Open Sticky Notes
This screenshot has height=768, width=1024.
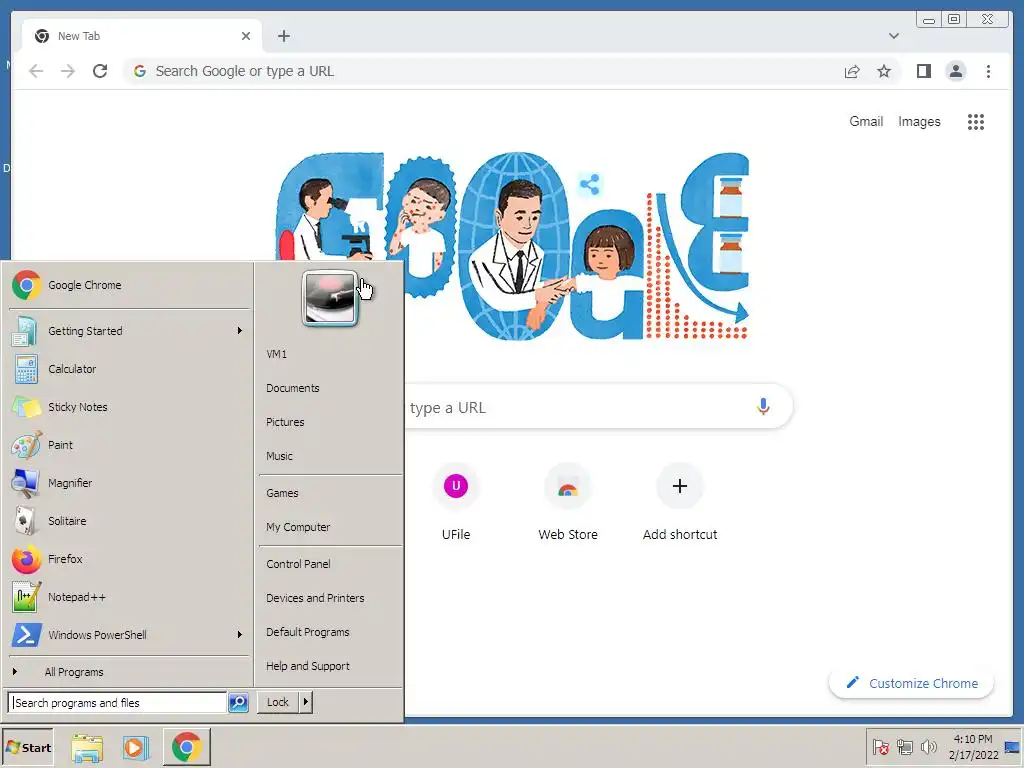[129, 407]
